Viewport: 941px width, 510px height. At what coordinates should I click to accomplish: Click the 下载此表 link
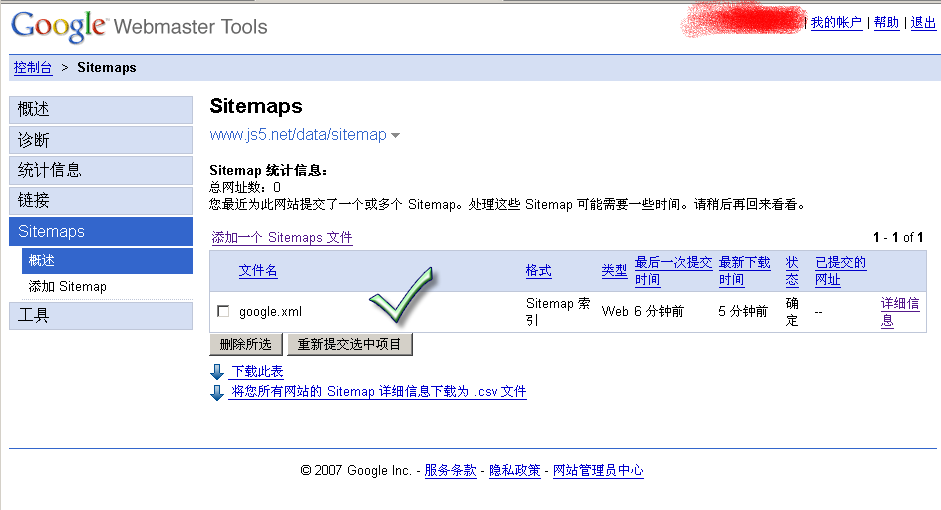[257, 372]
